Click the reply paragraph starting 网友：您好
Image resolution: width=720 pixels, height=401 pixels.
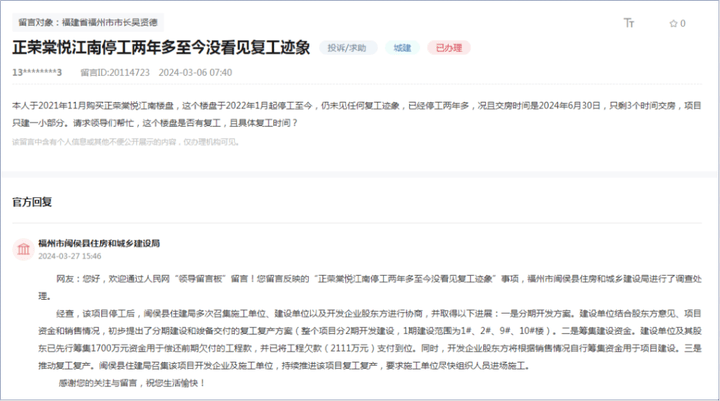click(370, 287)
